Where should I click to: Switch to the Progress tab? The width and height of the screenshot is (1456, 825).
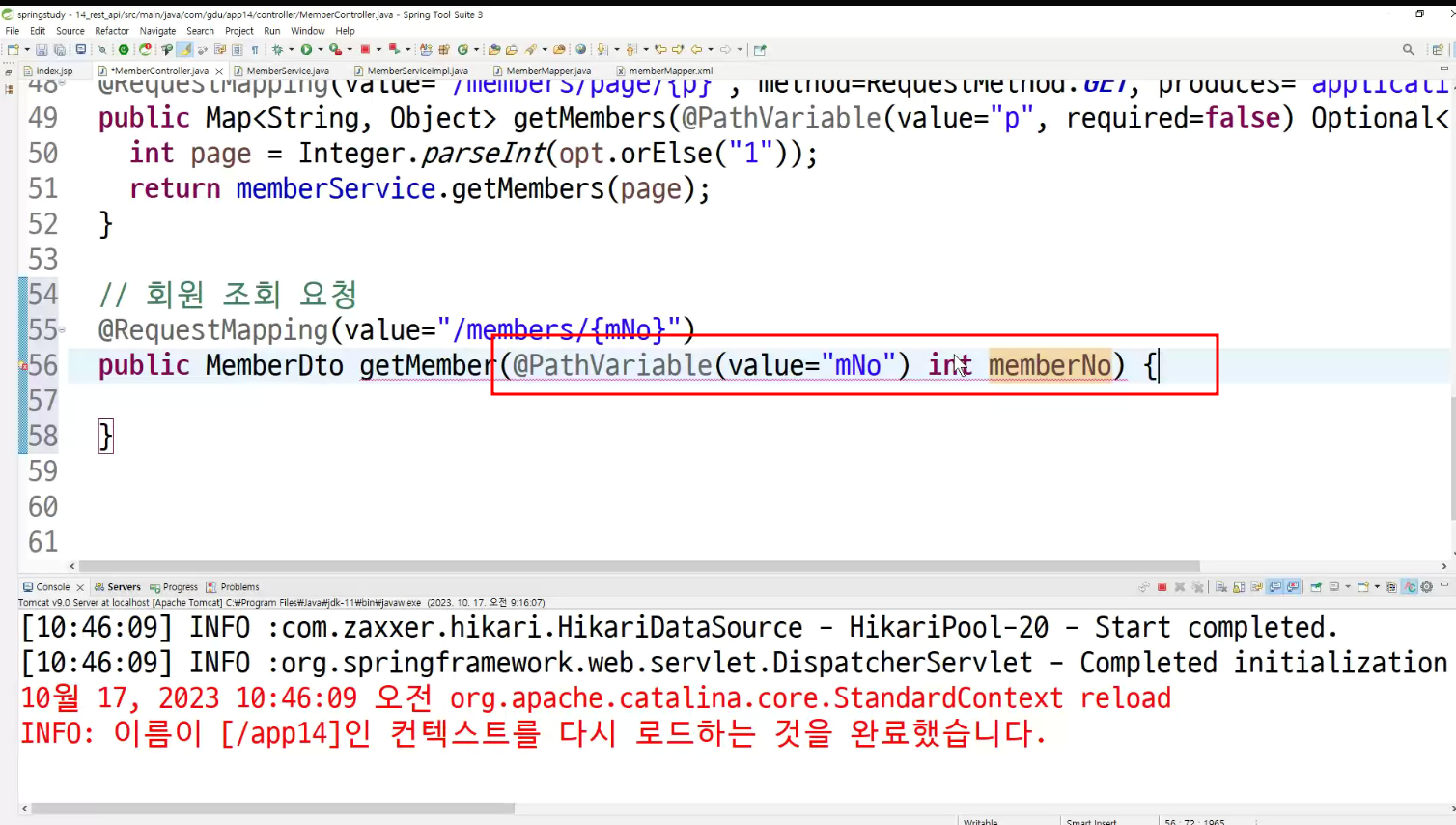[x=174, y=587]
